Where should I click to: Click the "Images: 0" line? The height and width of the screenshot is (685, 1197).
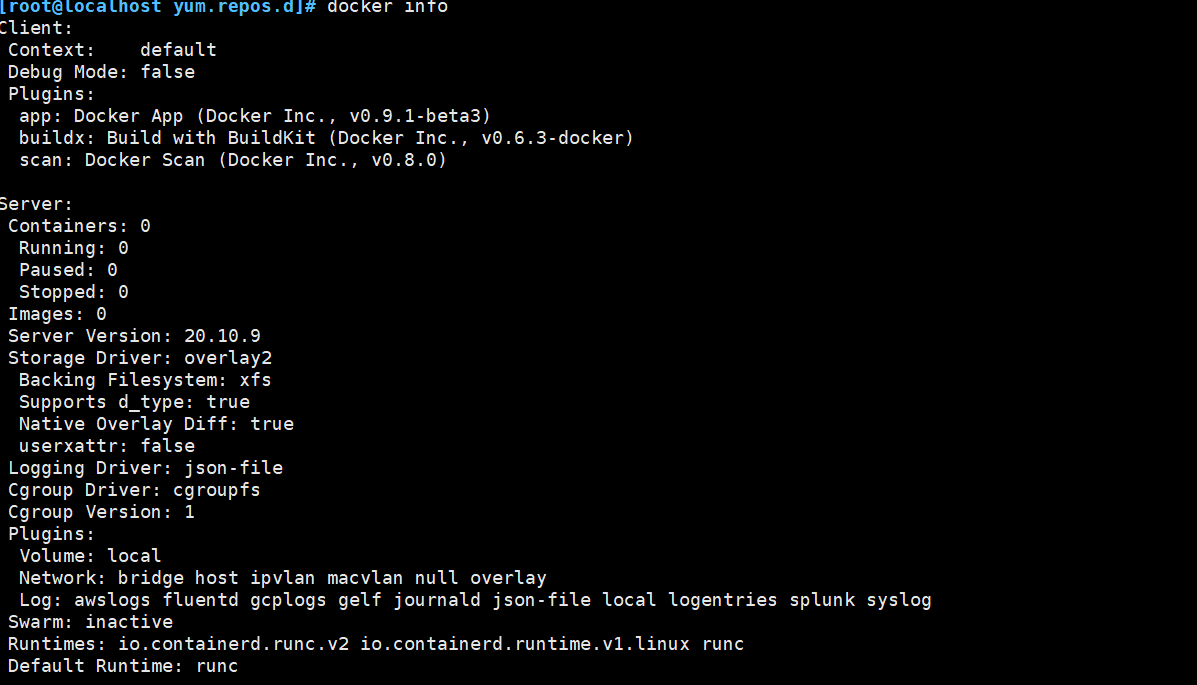click(57, 314)
